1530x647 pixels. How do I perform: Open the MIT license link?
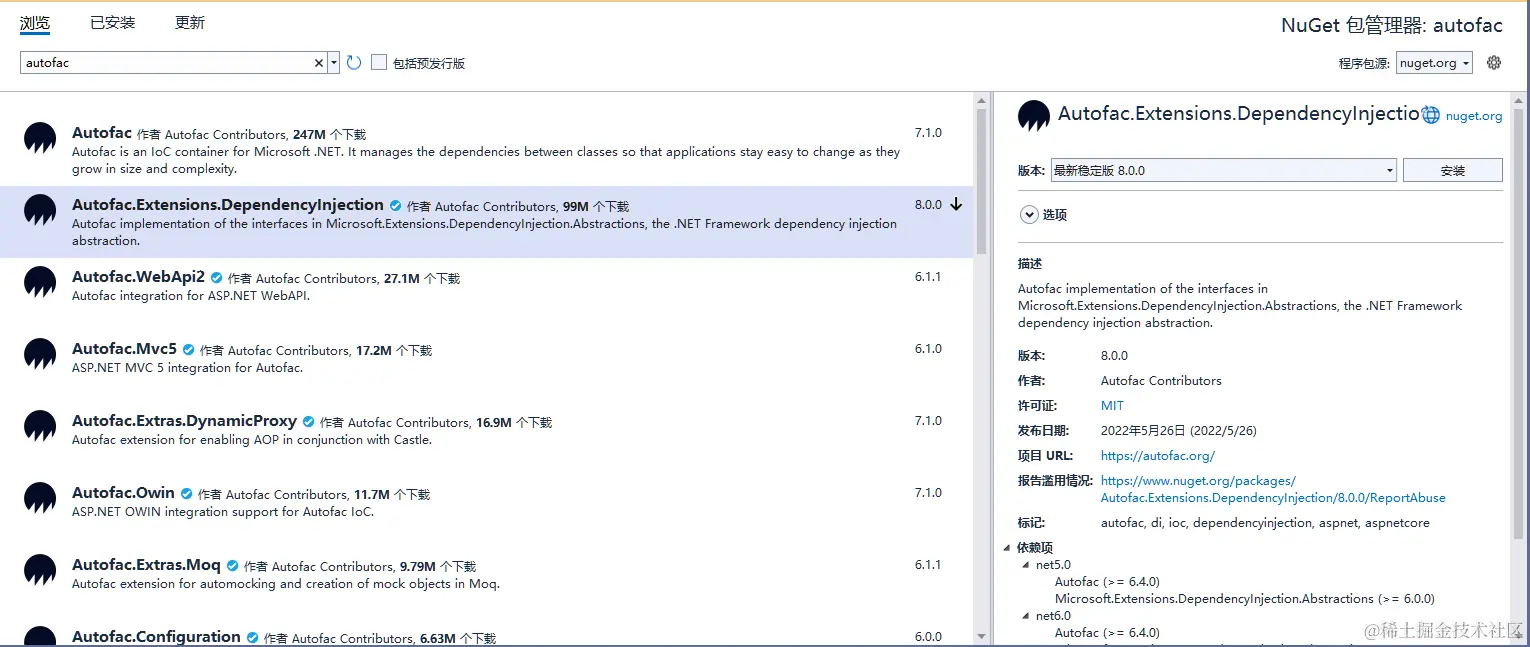1112,406
